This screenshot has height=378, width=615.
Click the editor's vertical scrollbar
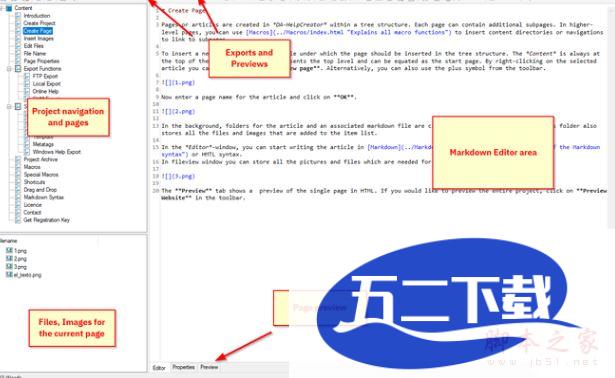coord(611,118)
